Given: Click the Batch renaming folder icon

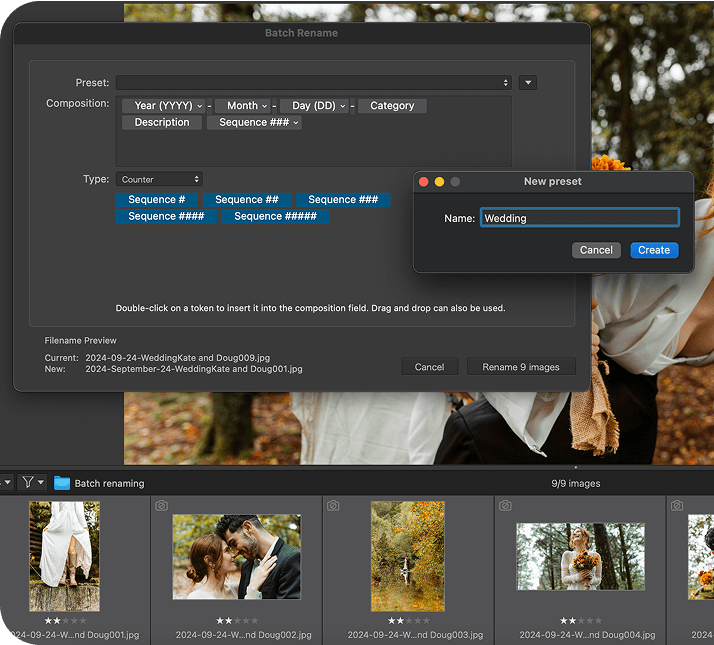Looking at the screenshot, I should (x=62, y=483).
